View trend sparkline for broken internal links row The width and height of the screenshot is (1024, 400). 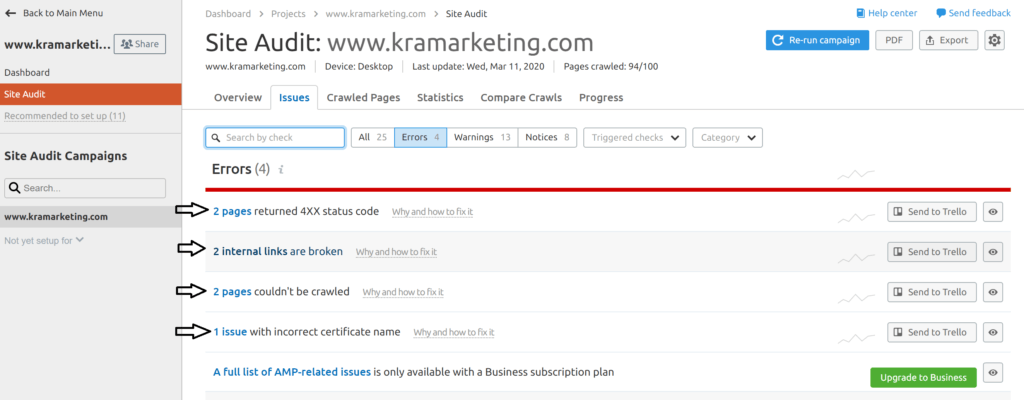(856, 258)
